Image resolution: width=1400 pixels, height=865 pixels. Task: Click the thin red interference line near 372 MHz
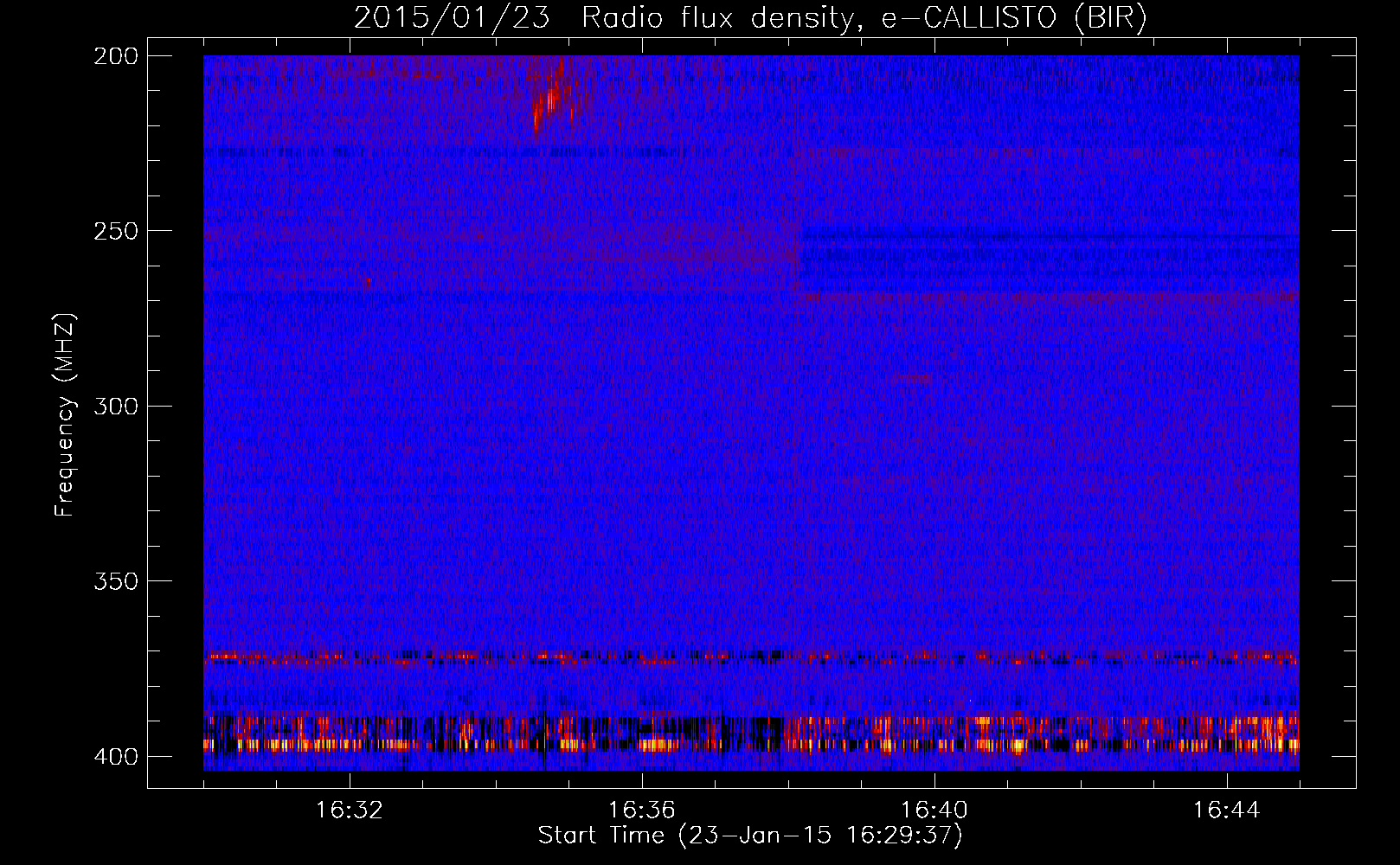click(x=751, y=658)
